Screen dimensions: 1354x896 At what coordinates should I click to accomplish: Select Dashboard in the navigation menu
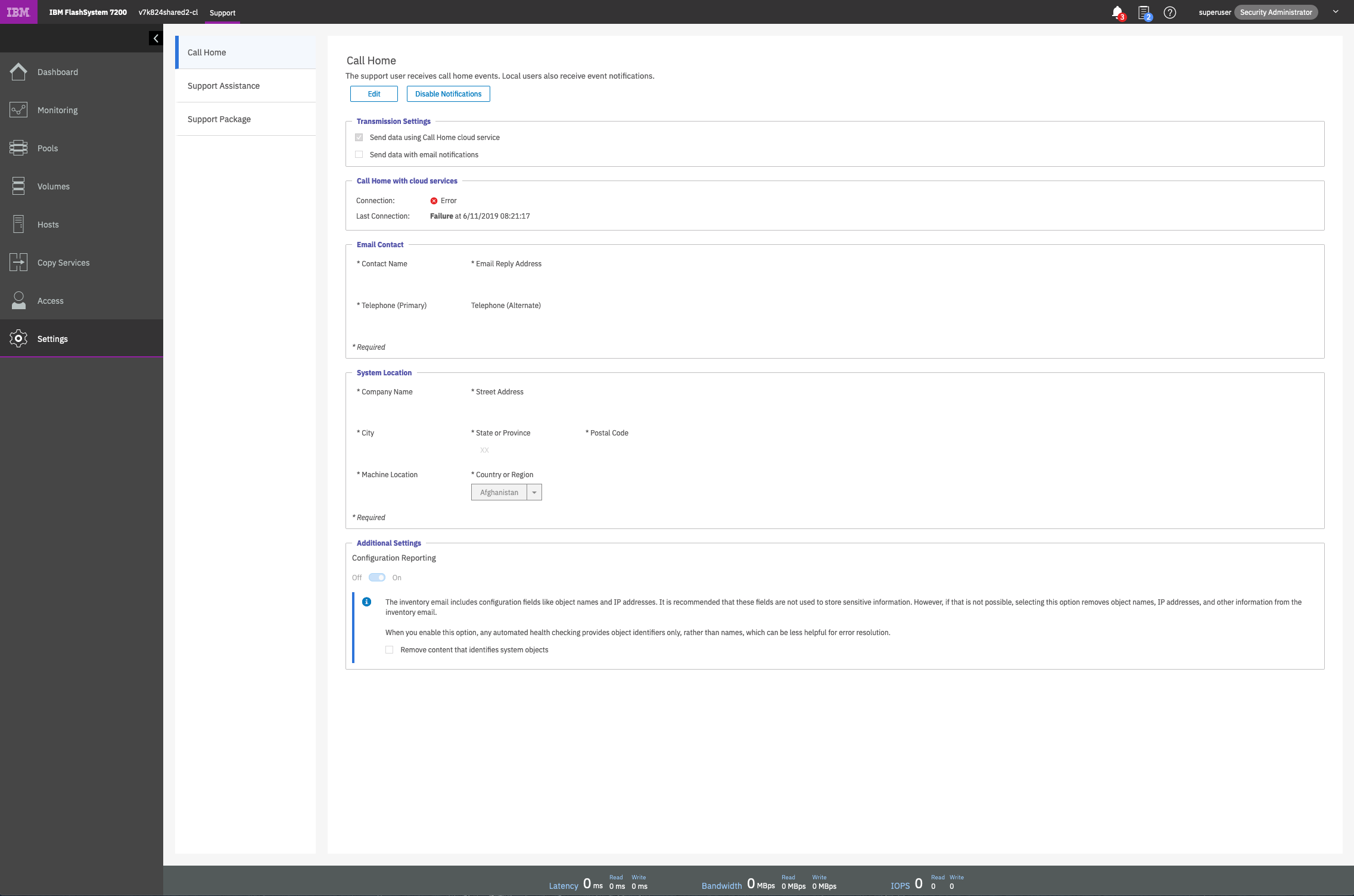click(82, 71)
